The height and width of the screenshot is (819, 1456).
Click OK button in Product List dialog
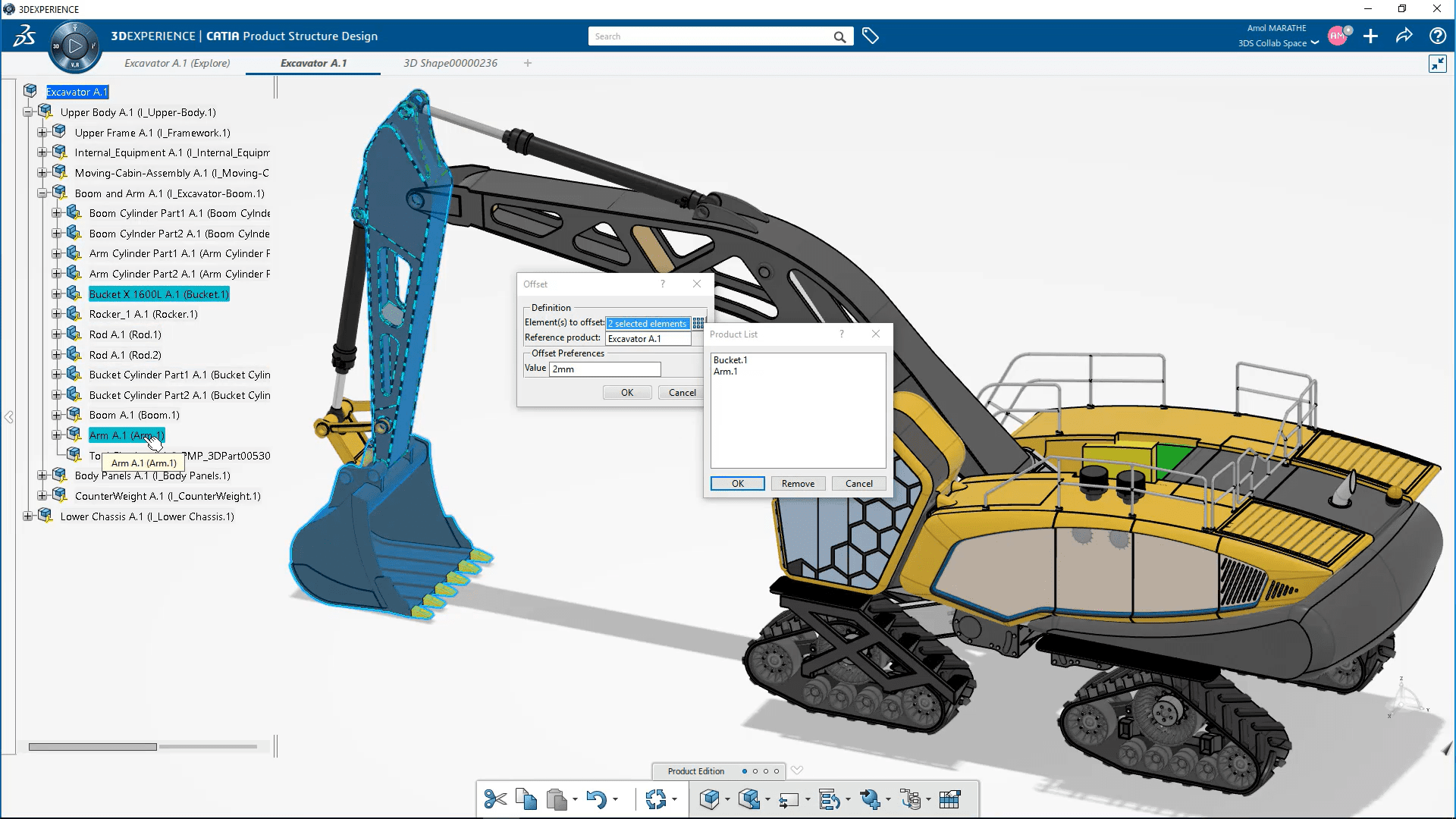point(737,484)
